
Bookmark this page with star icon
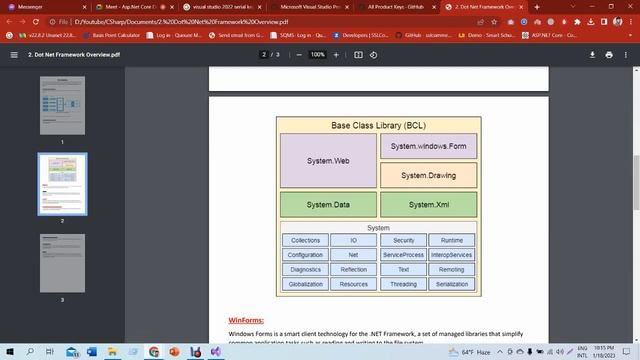coord(494,22)
